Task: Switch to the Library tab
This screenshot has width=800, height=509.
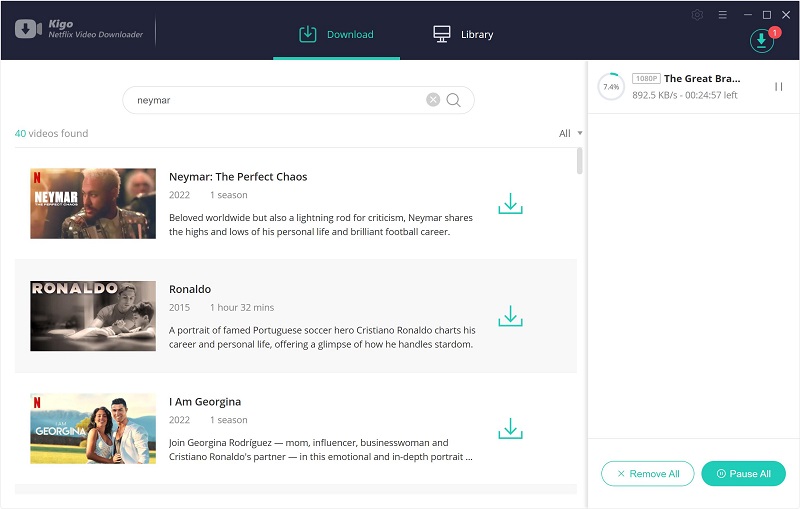Action: pyautogui.click(x=463, y=34)
